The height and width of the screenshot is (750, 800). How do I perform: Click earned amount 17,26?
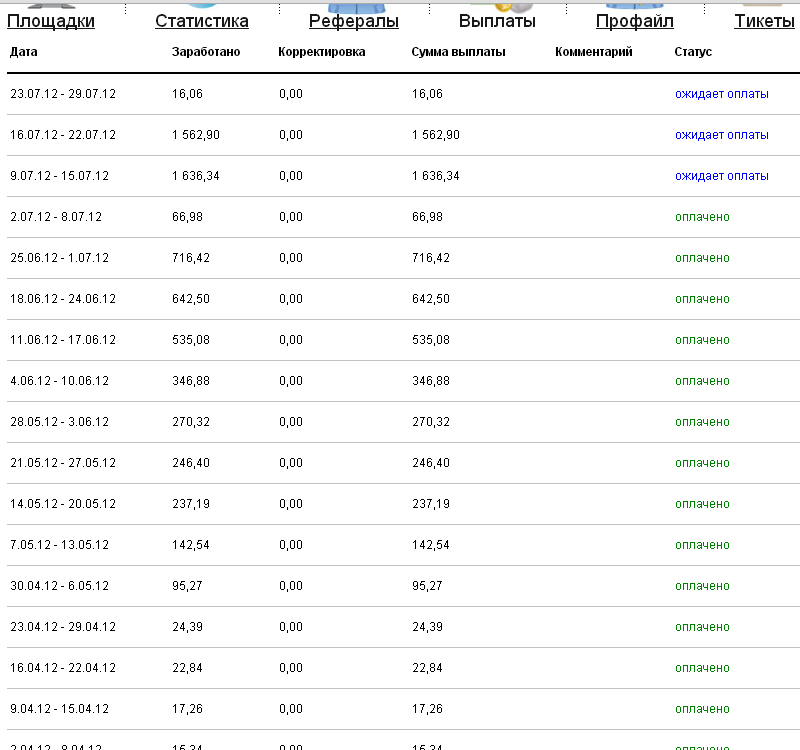pyautogui.click(x=187, y=709)
